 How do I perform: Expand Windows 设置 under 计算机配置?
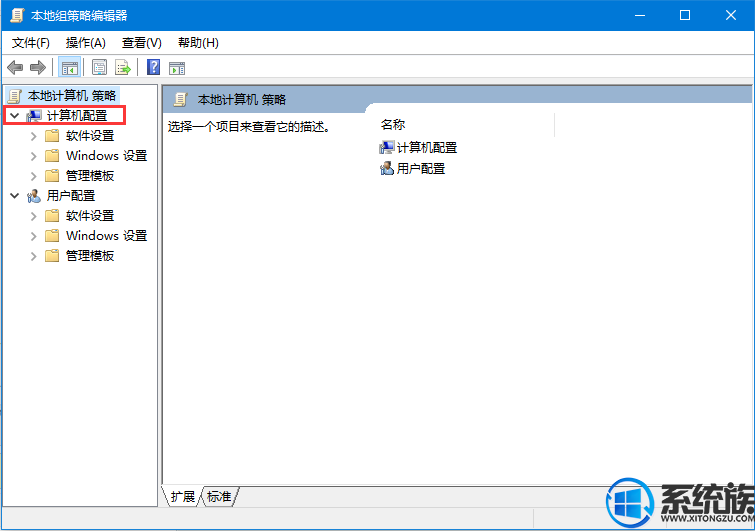33,156
